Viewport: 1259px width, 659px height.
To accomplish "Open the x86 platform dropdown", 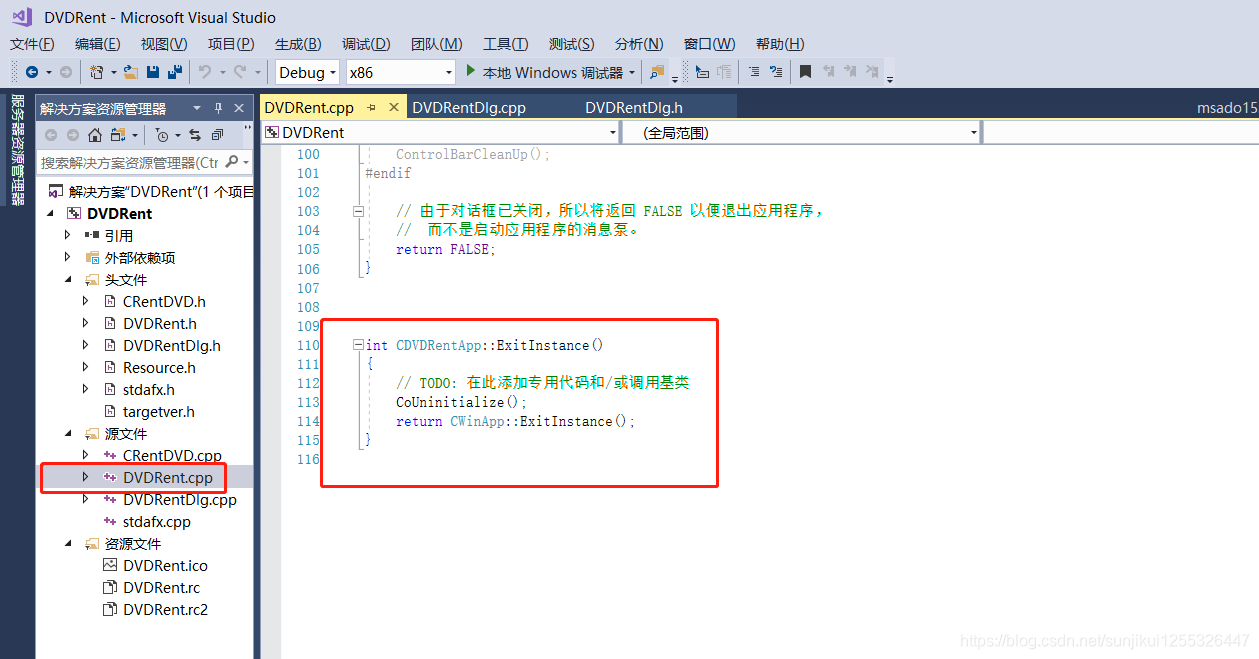I will [401, 72].
